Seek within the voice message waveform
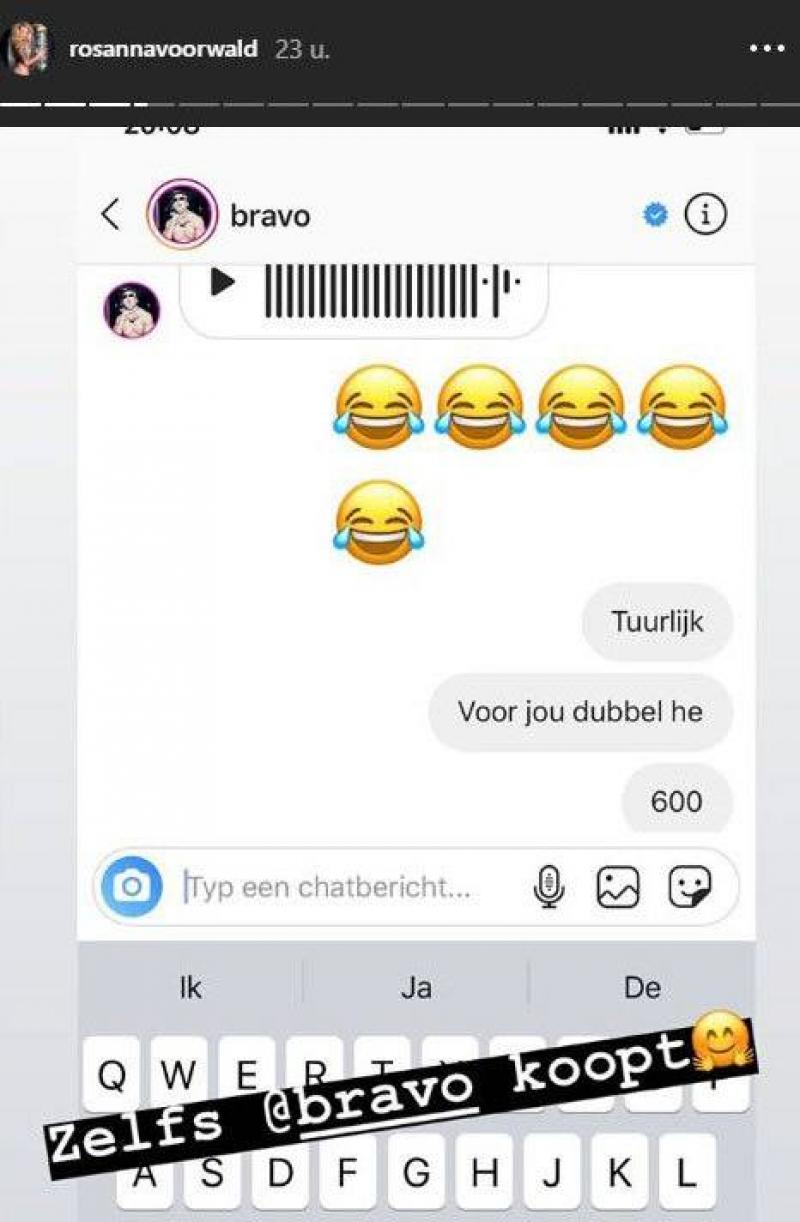This screenshot has height=1222, width=800. tap(392, 289)
